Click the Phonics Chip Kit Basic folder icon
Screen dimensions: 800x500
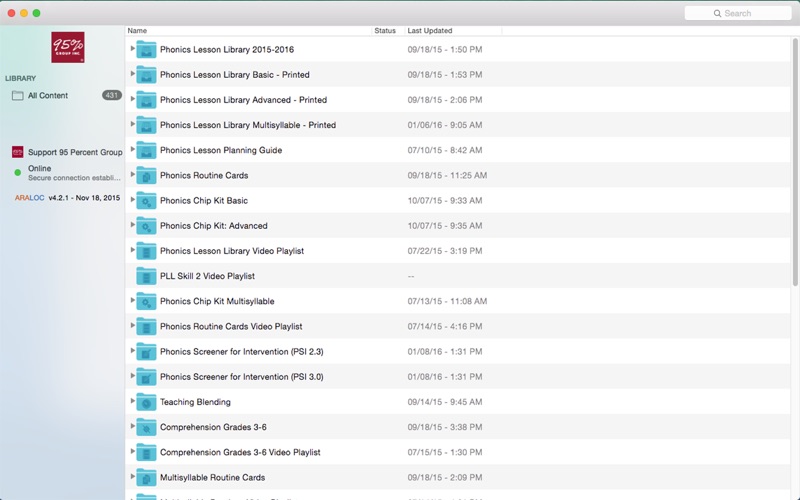point(146,201)
